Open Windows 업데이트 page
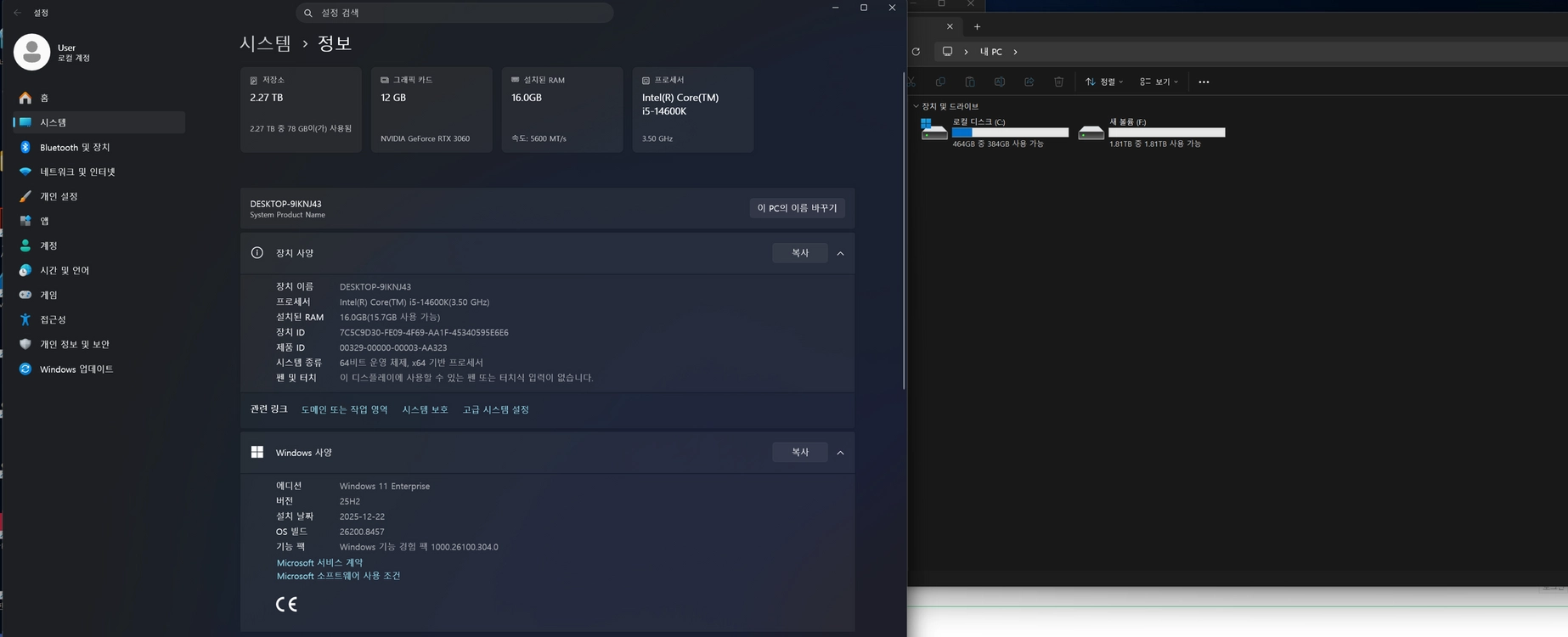Viewport: 1568px width, 637px height. (99, 369)
